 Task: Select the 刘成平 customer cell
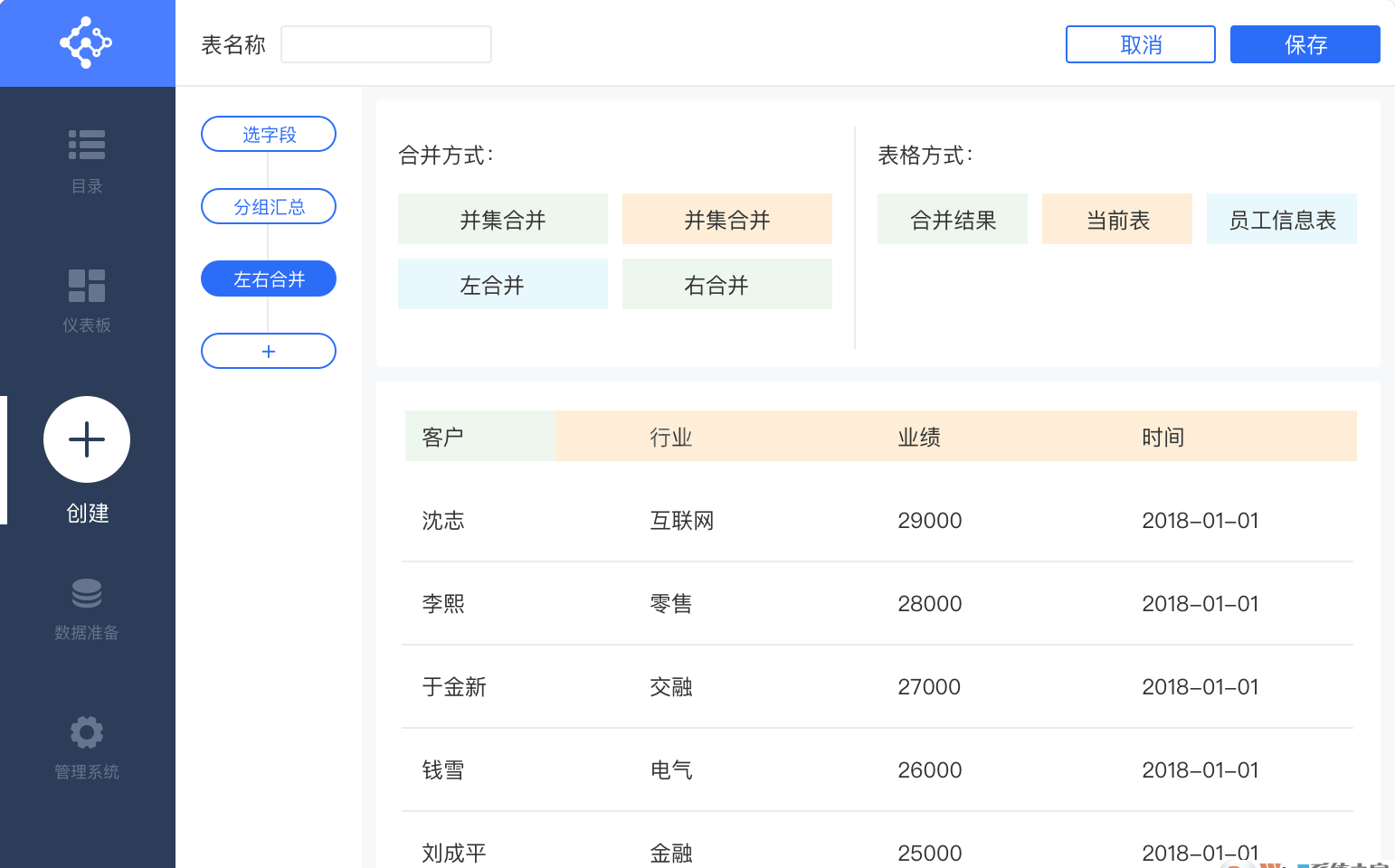coord(454,854)
